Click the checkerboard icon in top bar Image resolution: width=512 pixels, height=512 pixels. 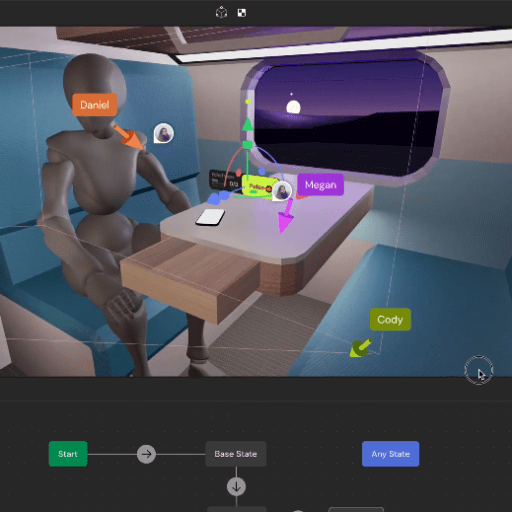click(242, 13)
